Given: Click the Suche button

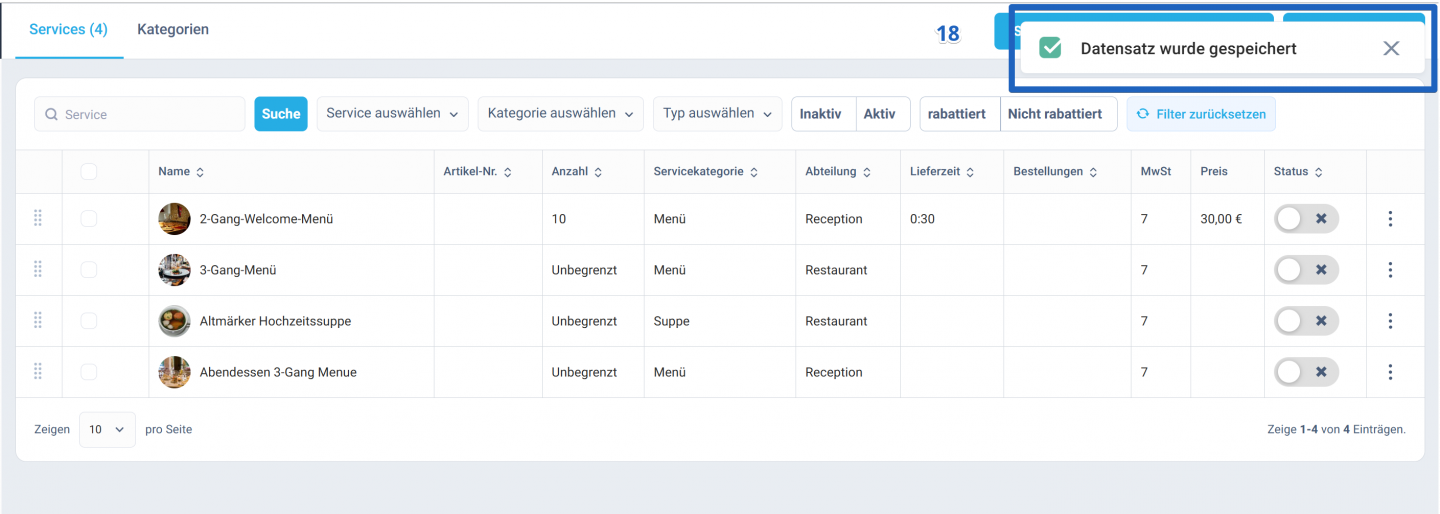Looking at the screenshot, I should [x=281, y=114].
